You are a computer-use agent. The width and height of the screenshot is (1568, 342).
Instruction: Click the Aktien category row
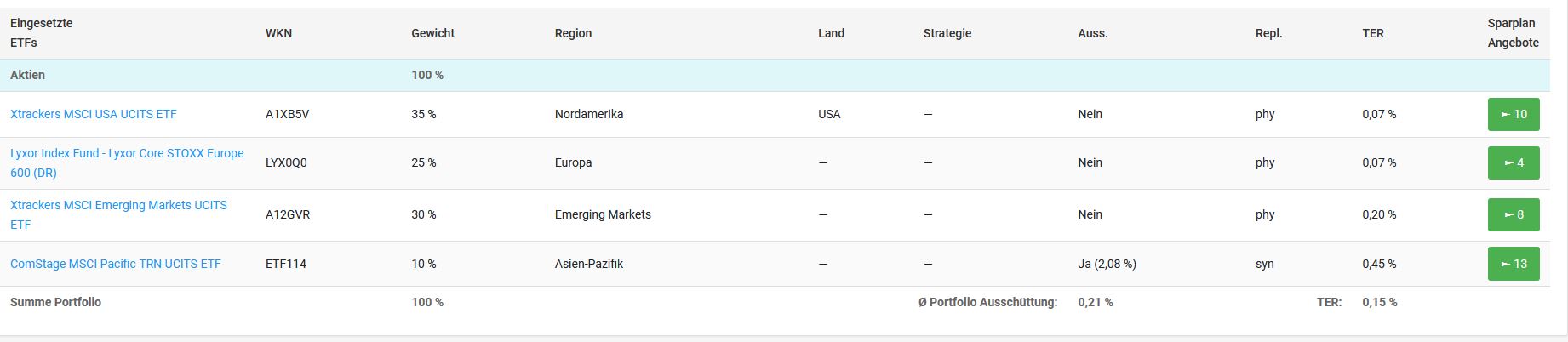(28, 75)
